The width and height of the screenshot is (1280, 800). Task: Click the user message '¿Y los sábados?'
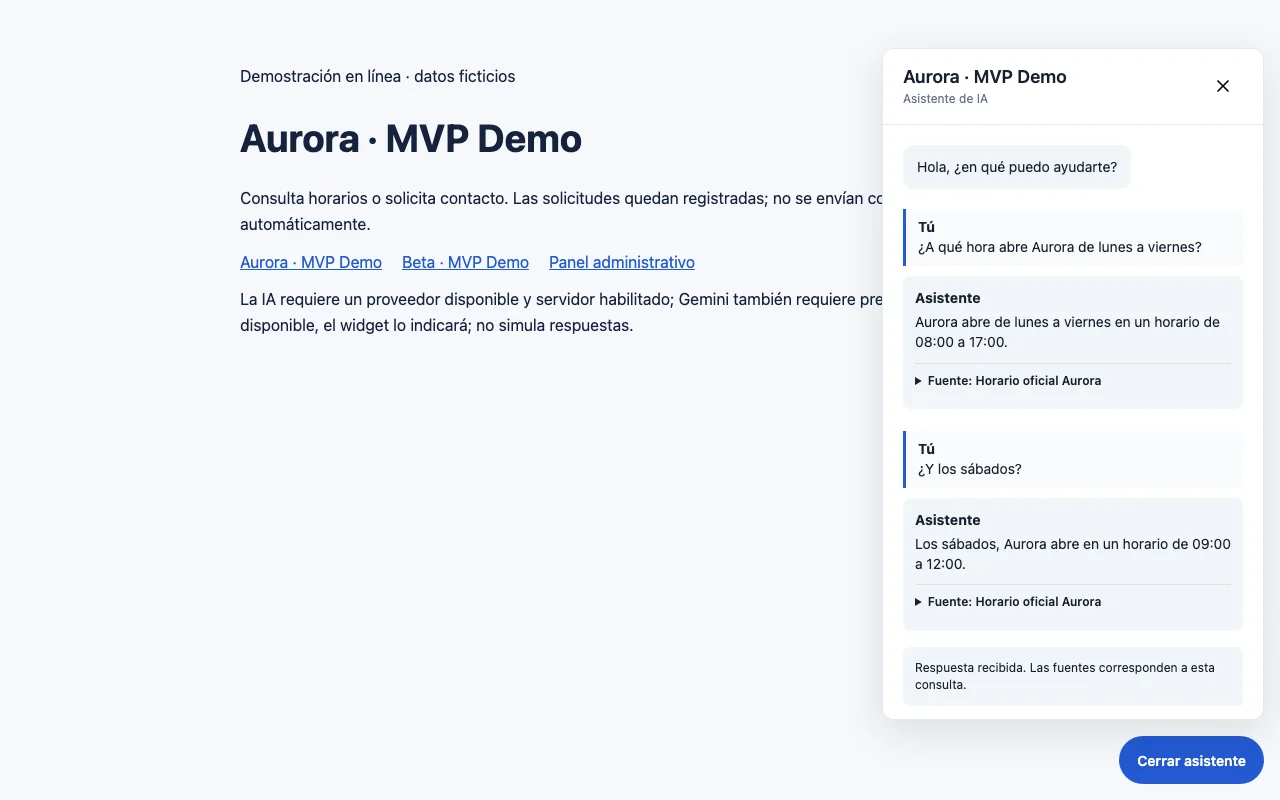970,469
